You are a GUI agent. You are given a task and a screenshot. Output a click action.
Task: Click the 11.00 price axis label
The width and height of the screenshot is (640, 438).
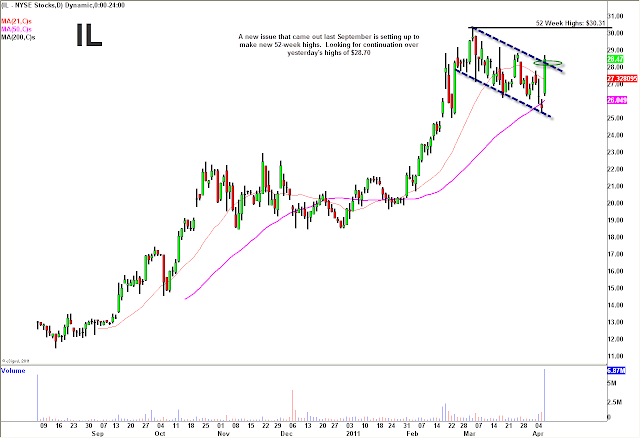[x=616, y=356]
